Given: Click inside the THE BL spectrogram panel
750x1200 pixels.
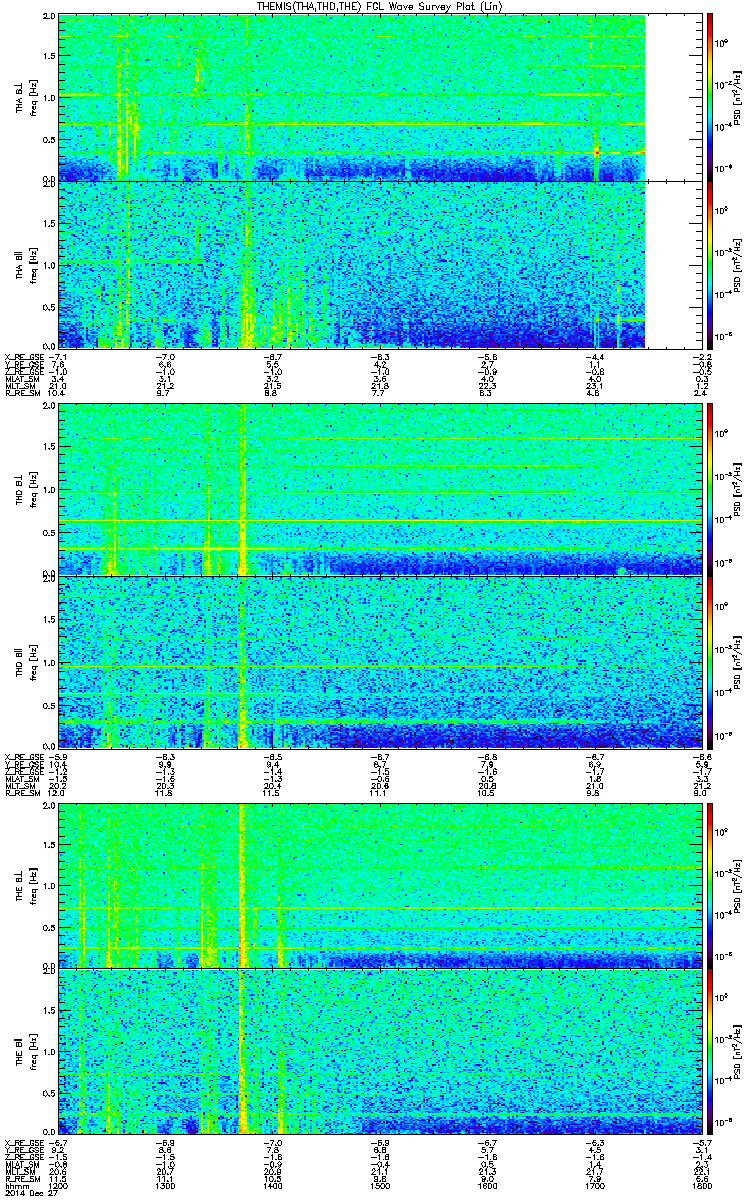Looking at the screenshot, I should [378, 884].
